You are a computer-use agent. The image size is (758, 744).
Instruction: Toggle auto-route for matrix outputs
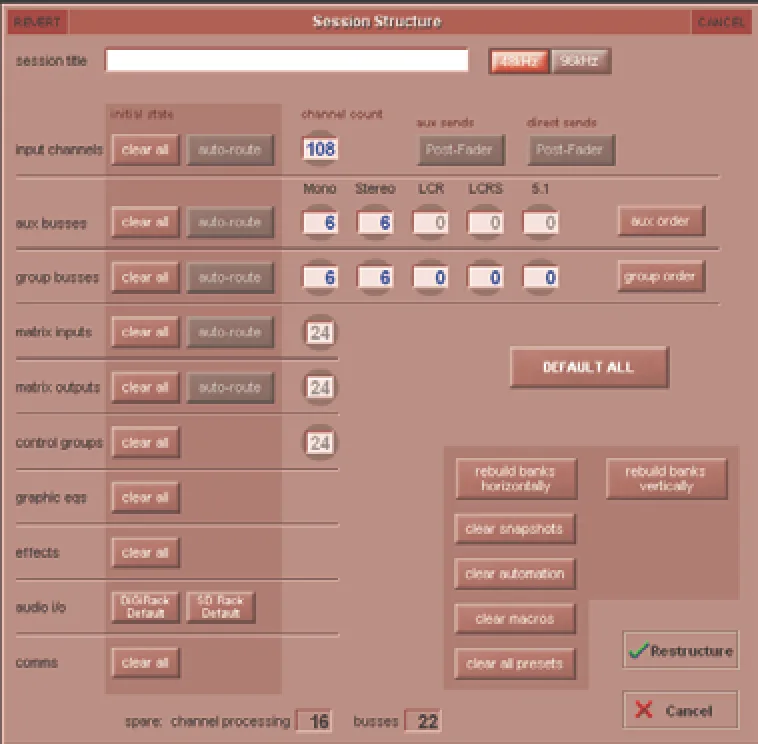click(230, 387)
